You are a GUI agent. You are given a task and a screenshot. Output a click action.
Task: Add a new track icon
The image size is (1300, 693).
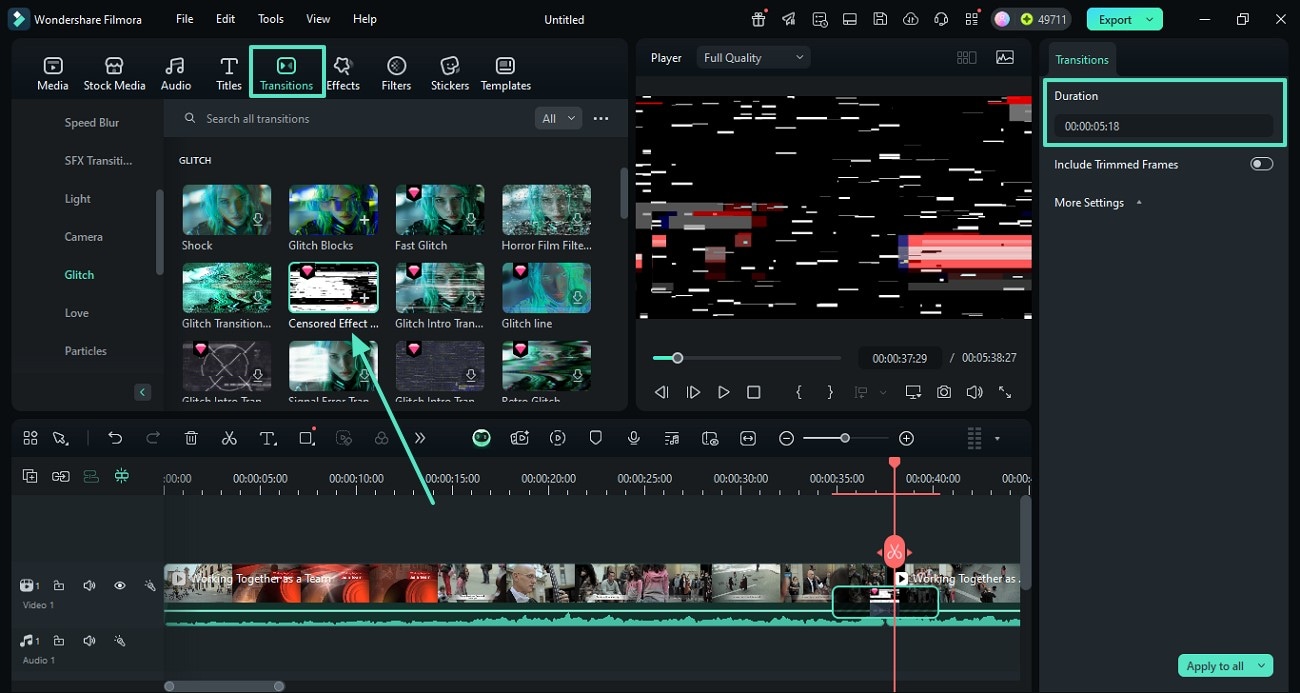click(30, 477)
